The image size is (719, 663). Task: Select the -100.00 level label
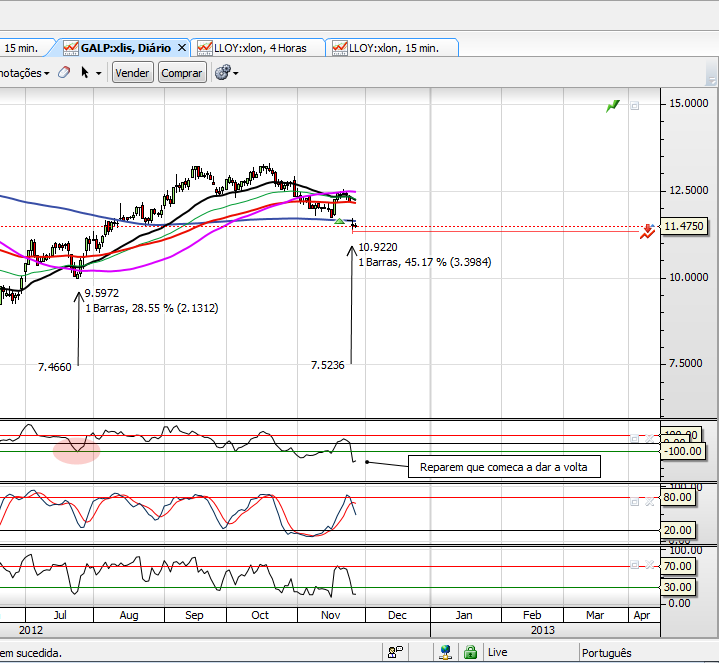(x=682, y=451)
